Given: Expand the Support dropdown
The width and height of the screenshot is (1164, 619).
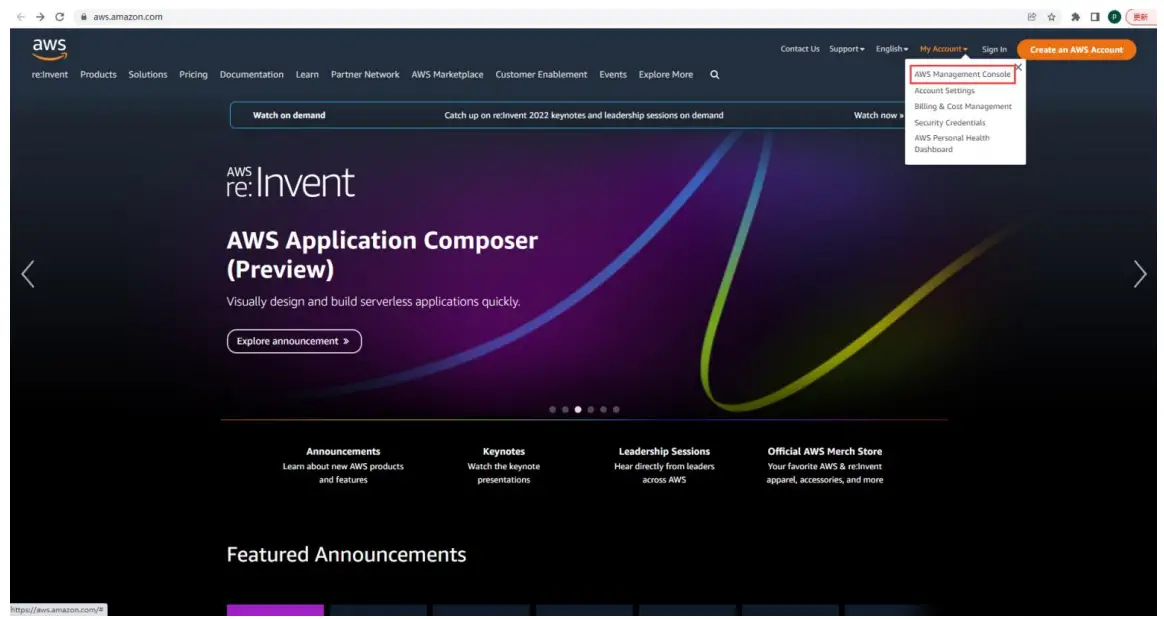Looking at the screenshot, I should tap(847, 49).
